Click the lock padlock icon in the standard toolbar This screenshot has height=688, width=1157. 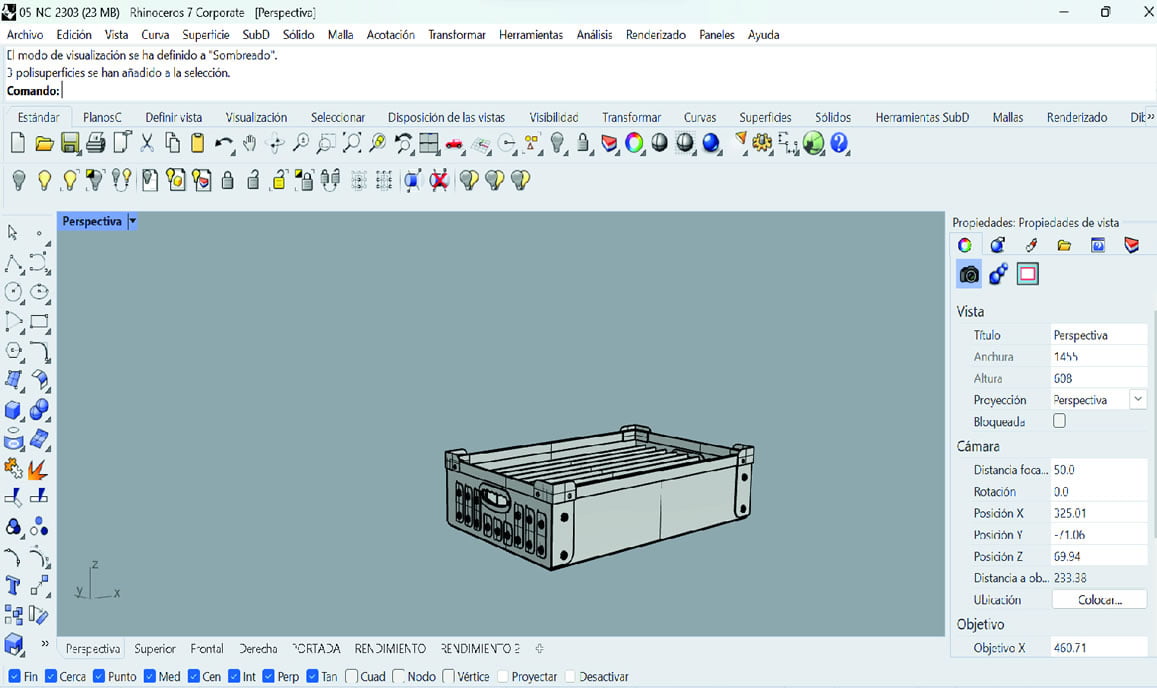583,142
